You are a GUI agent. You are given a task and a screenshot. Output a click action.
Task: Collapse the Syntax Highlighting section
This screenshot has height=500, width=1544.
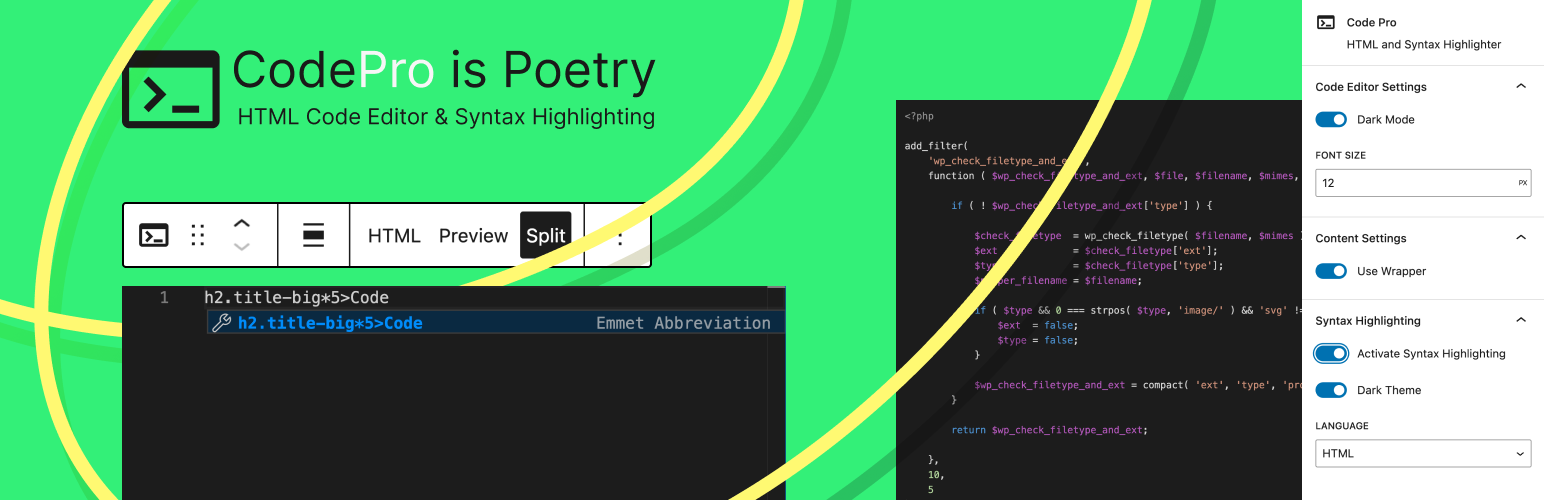click(x=1521, y=320)
